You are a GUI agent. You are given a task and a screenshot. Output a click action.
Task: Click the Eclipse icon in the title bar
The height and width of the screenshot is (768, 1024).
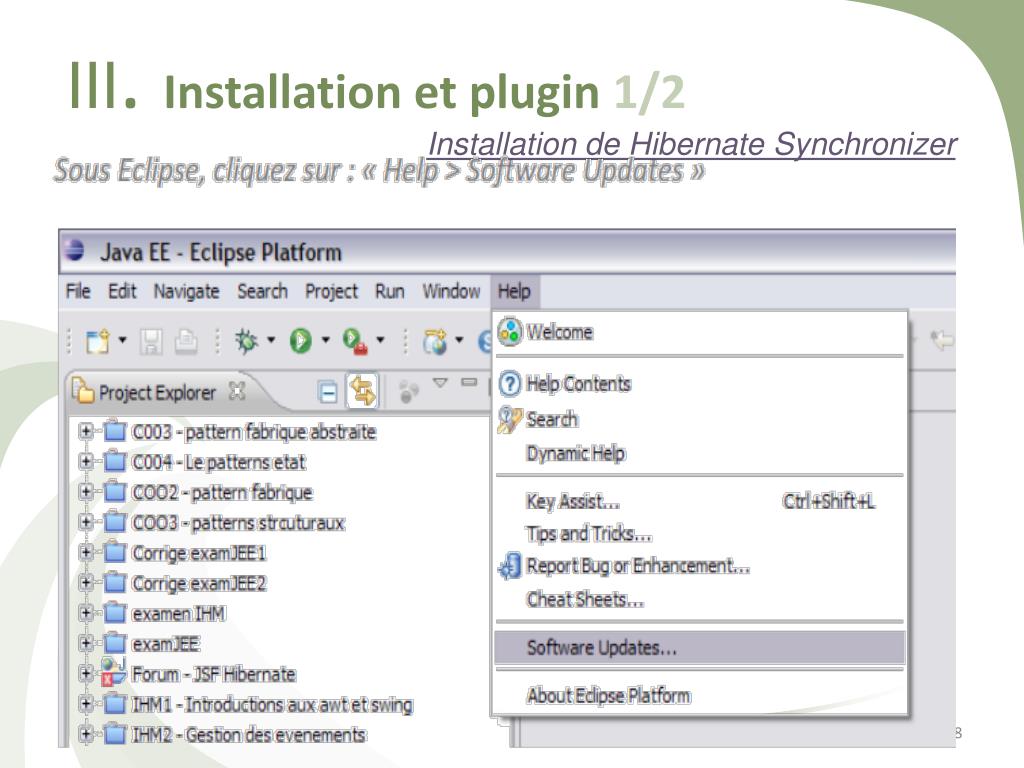pyautogui.click(x=75, y=249)
